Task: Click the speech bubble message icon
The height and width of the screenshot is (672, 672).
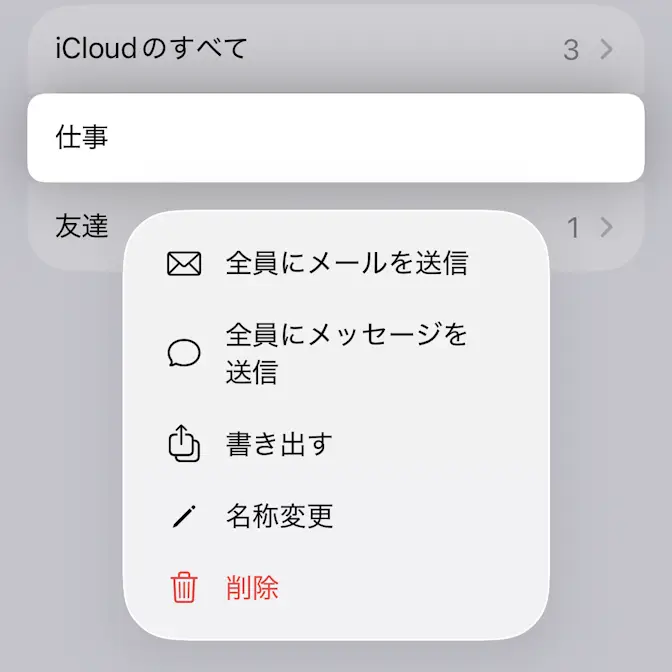Action: coord(184,353)
